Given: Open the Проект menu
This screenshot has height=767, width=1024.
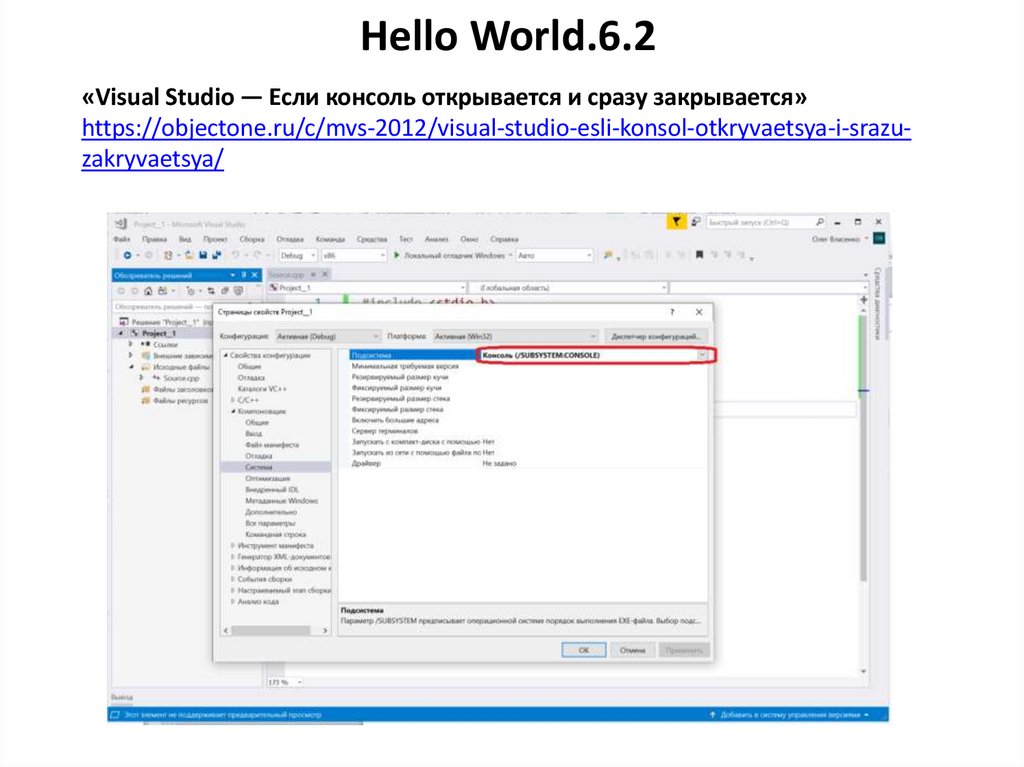Looking at the screenshot, I should pyautogui.click(x=215, y=239).
